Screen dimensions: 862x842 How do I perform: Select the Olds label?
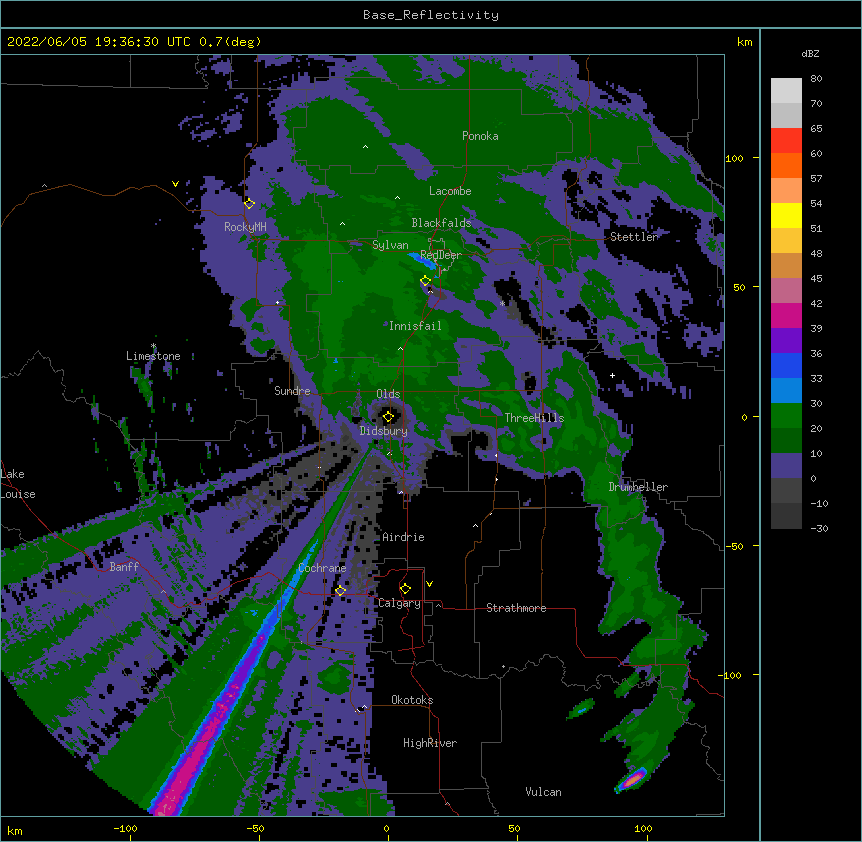[388, 394]
